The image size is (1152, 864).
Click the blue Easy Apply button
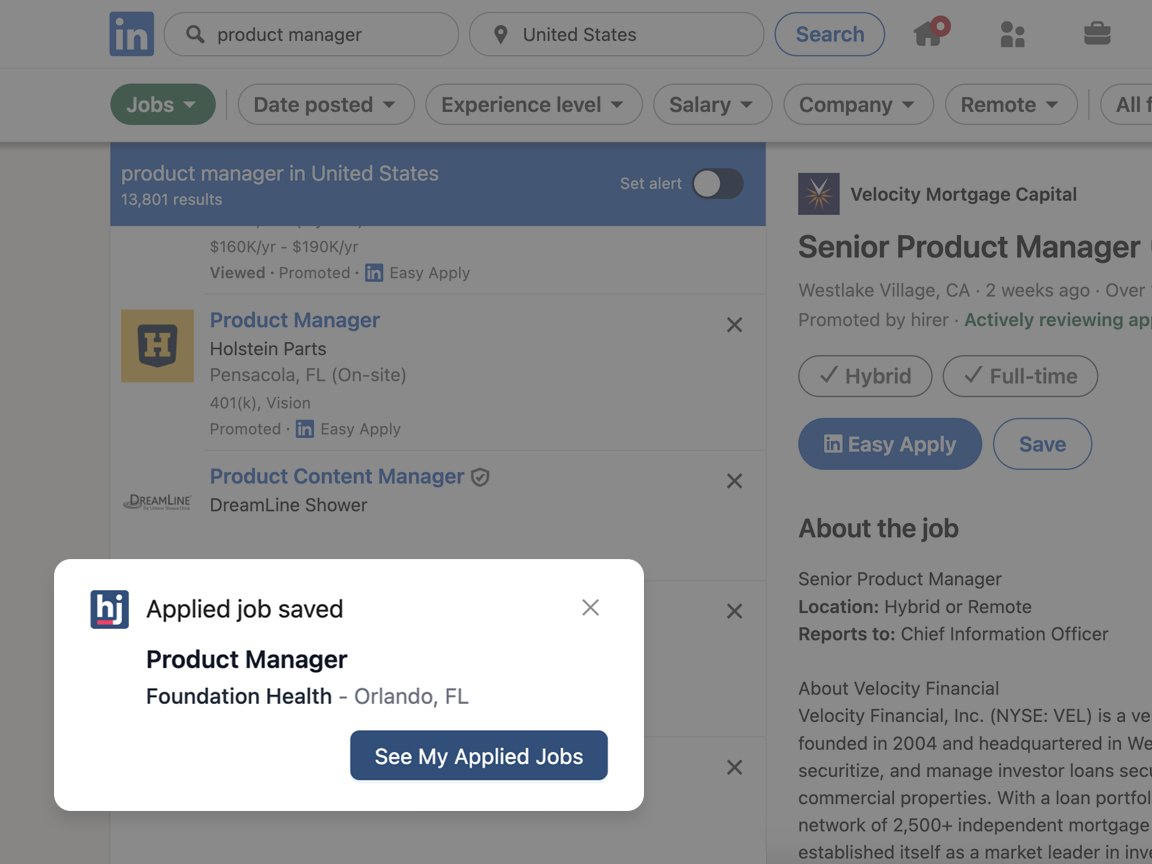pos(889,444)
